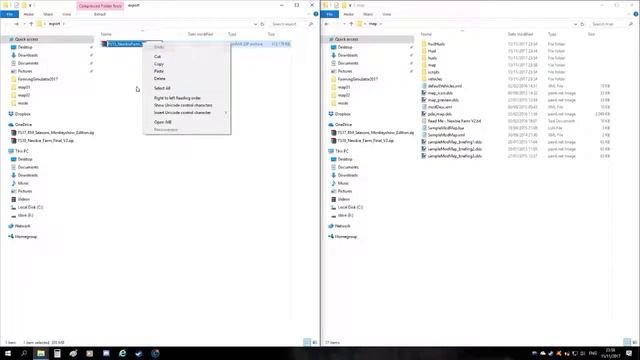The height and width of the screenshot is (360, 640).
Task: Select Local Disk (C:) in export window sidebar
Action: 30,207
